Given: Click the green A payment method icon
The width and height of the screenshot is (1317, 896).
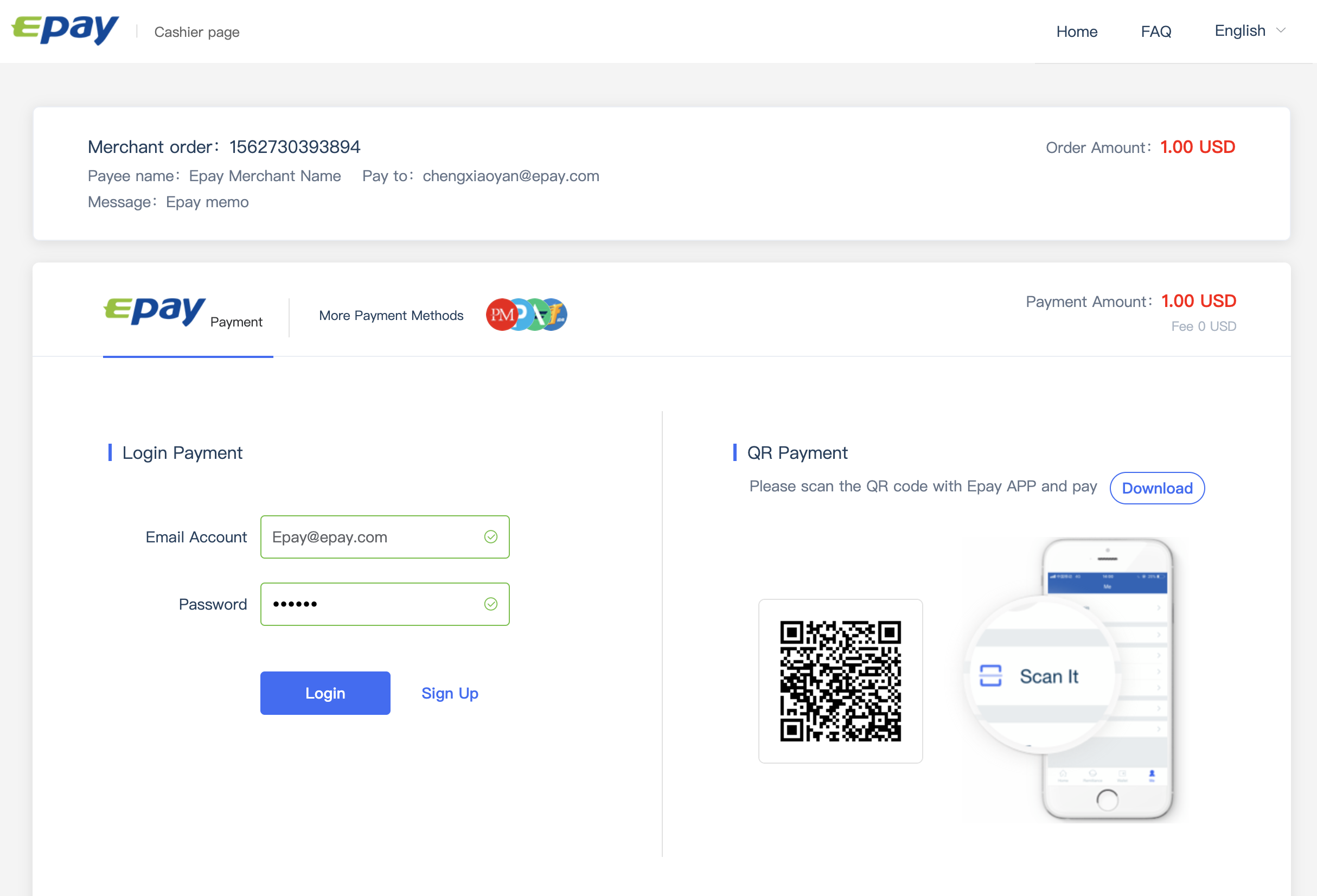Looking at the screenshot, I should tap(539, 315).
